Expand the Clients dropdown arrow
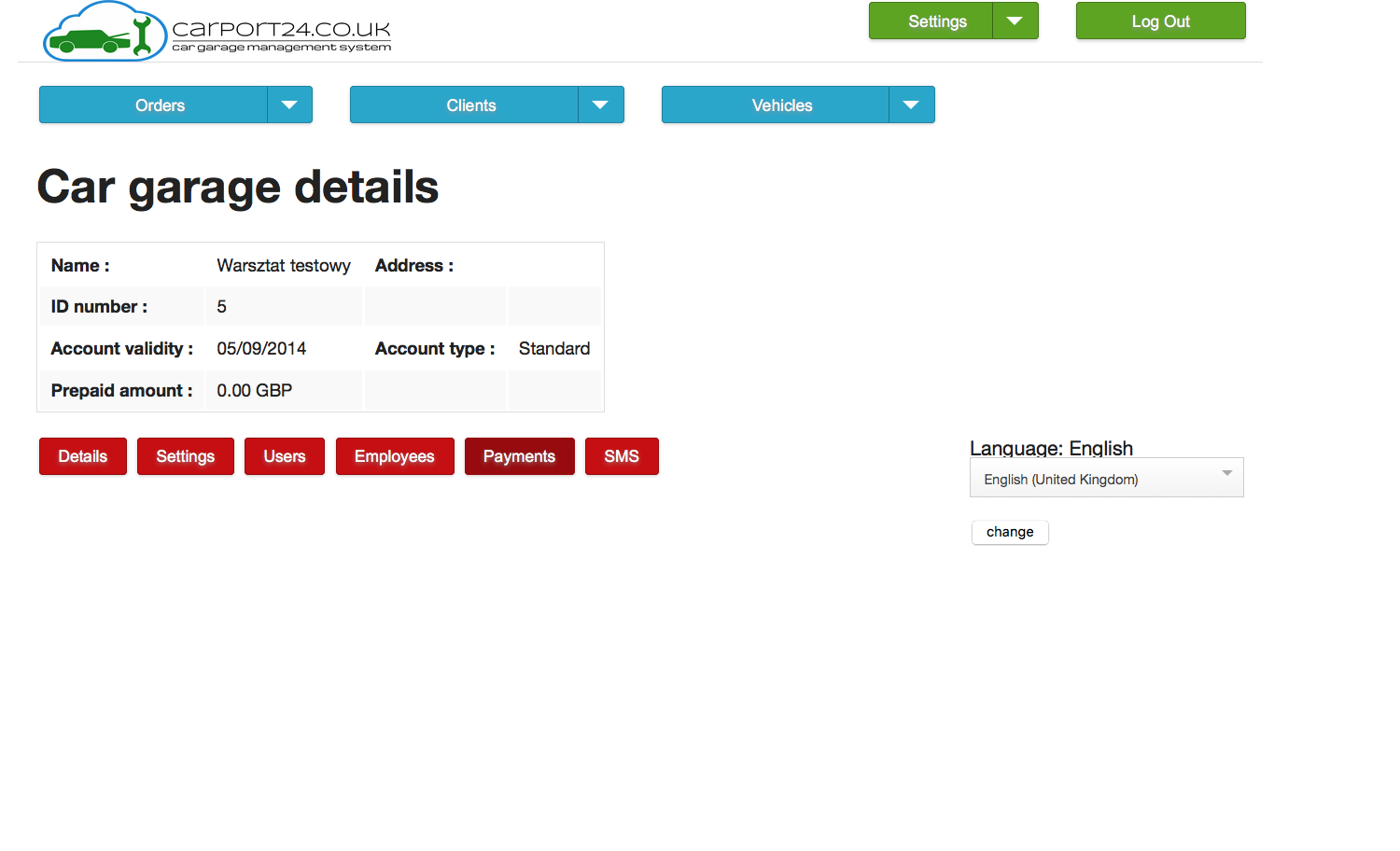Viewport: 1400px width, 851px height. coord(600,105)
